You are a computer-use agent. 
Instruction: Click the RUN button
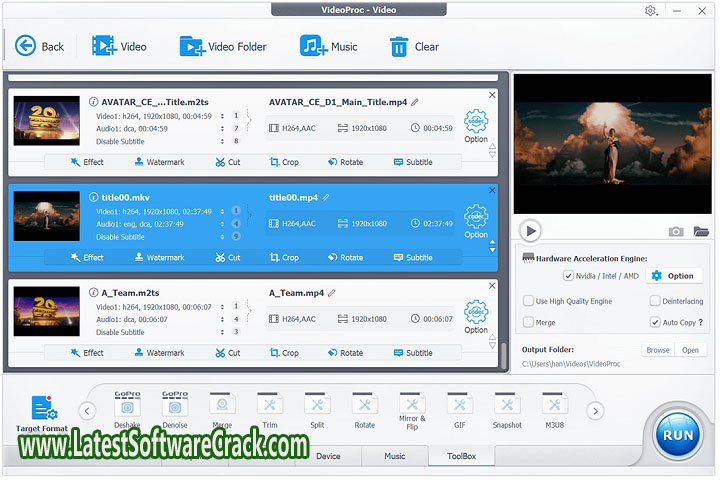point(678,434)
